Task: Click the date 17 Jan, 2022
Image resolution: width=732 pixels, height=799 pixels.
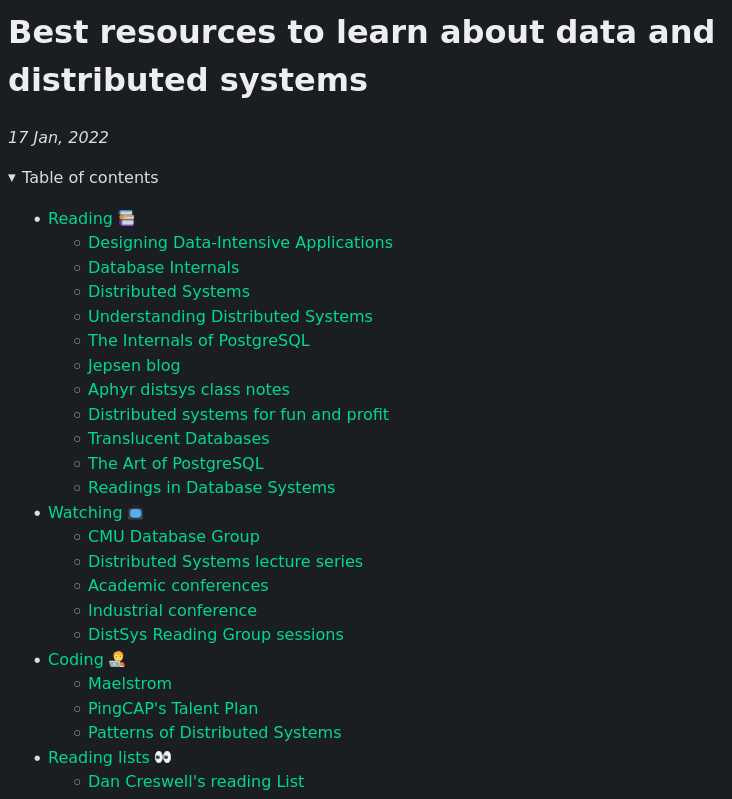Action: (x=58, y=138)
